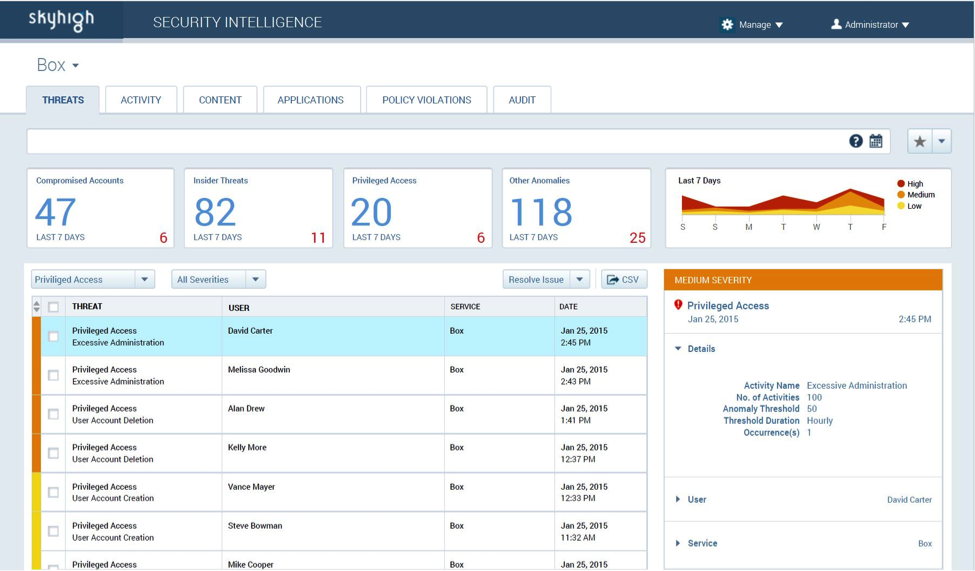The width and height of the screenshot is (975, 571).
Task: Tick the select-all checkbox in table header
Action: click(53, 307)
